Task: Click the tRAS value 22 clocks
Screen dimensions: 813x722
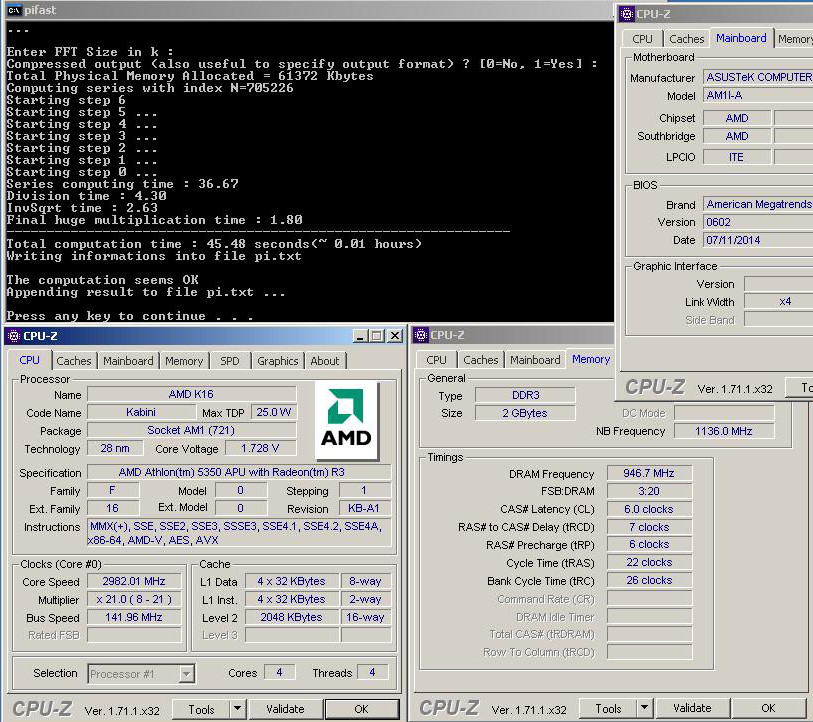Action: point(649,562)
